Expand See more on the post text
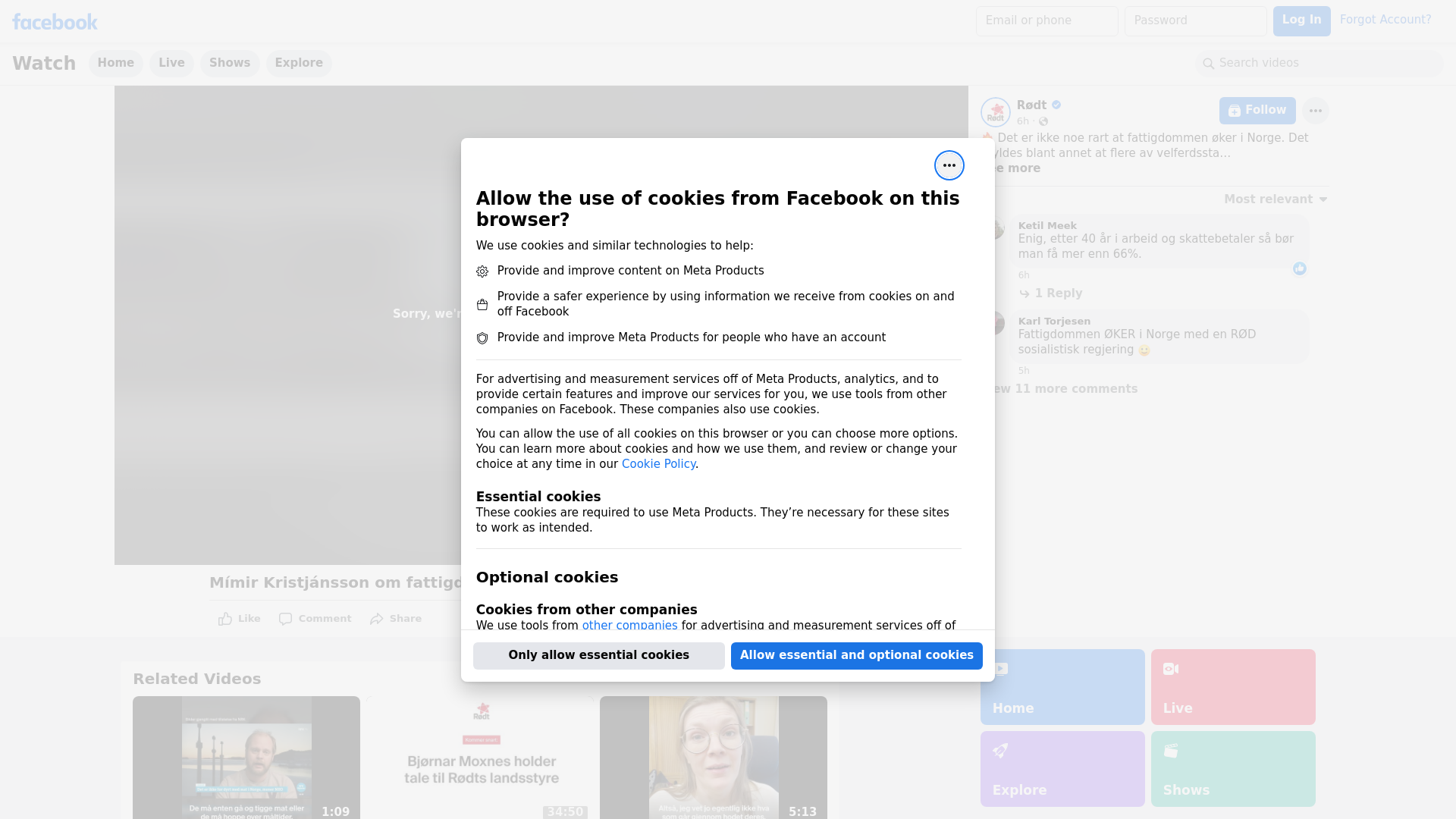This screenshot has width=1456, height=819. 1016,168
